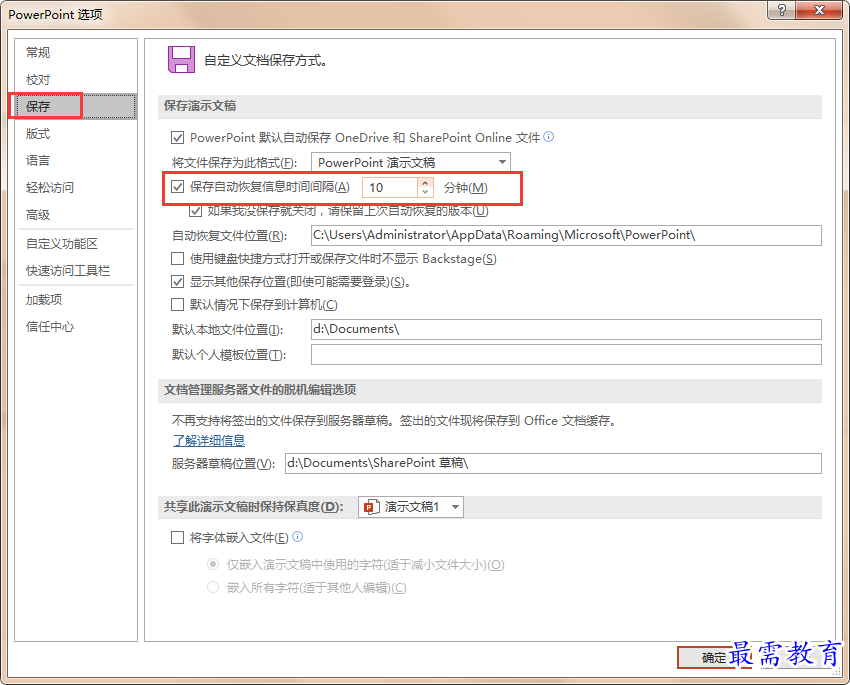Click the info icon next to the OneDrive autosave option
The height and width of the screenshot is (685, 850).
point(549,137)
